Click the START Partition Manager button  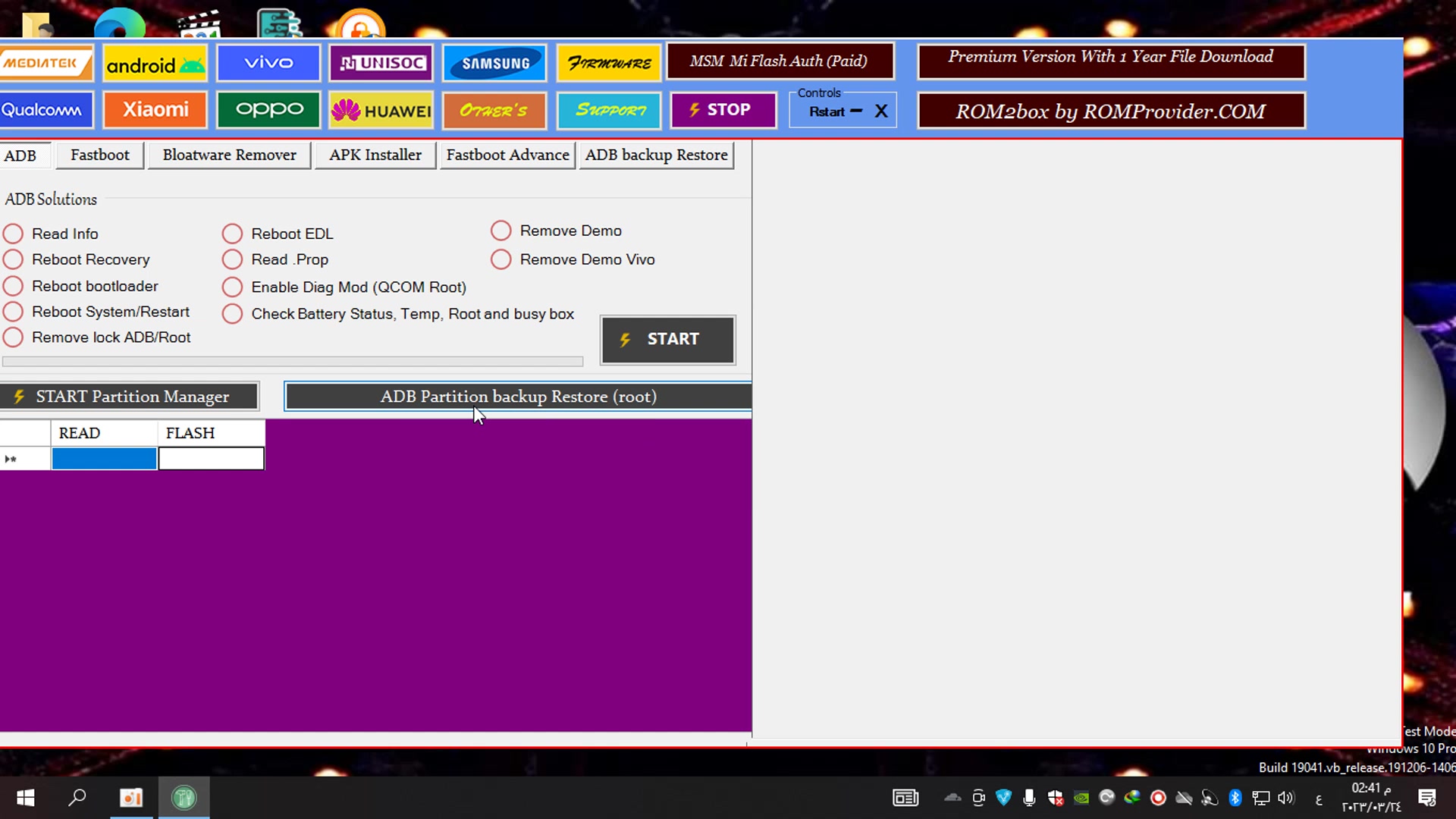click(x=129, y=397)
